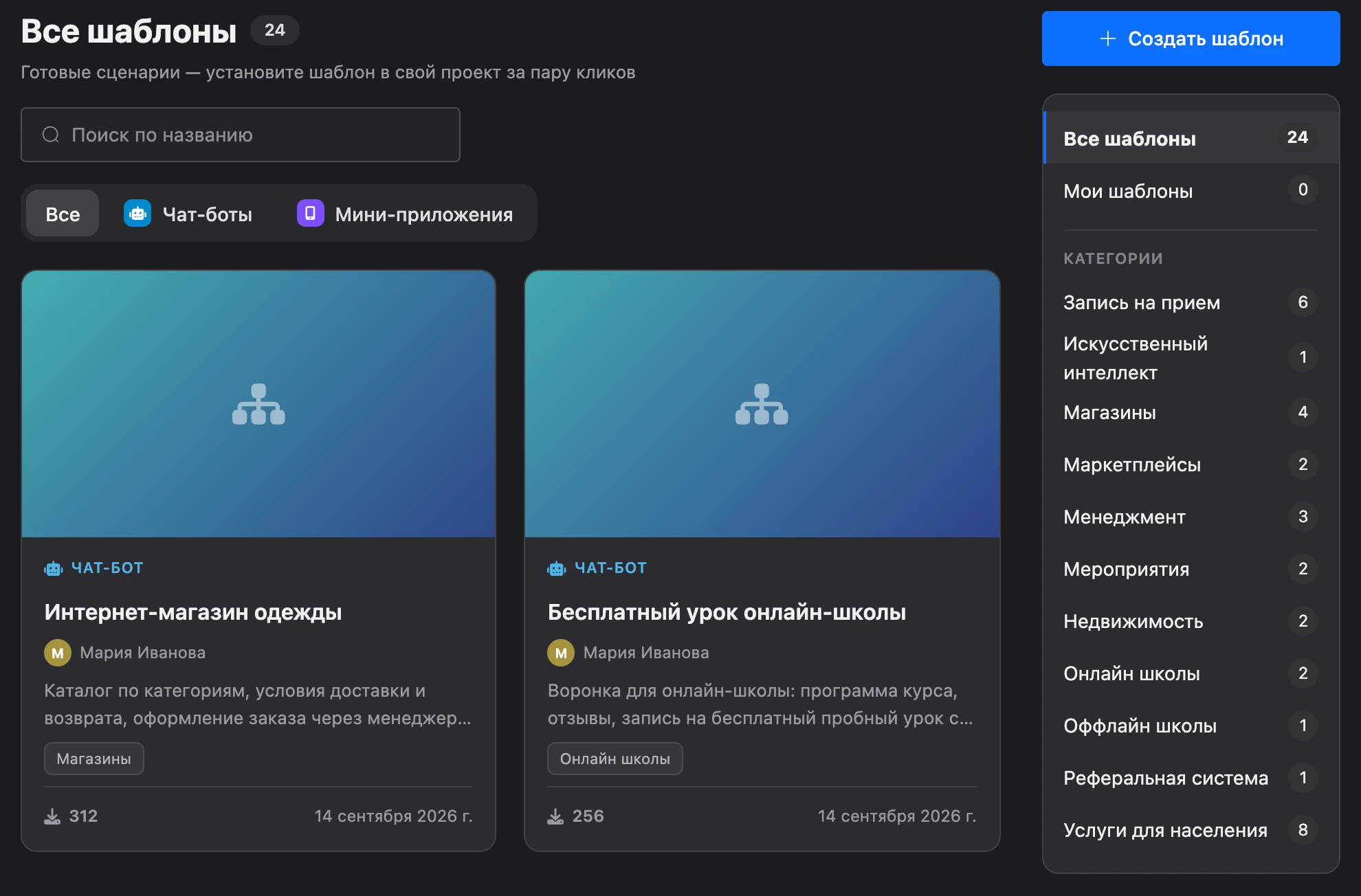Click the download icon next to 256
Image resolution: width=1361 pixels, height=896 pixels.
click(555, 816)
